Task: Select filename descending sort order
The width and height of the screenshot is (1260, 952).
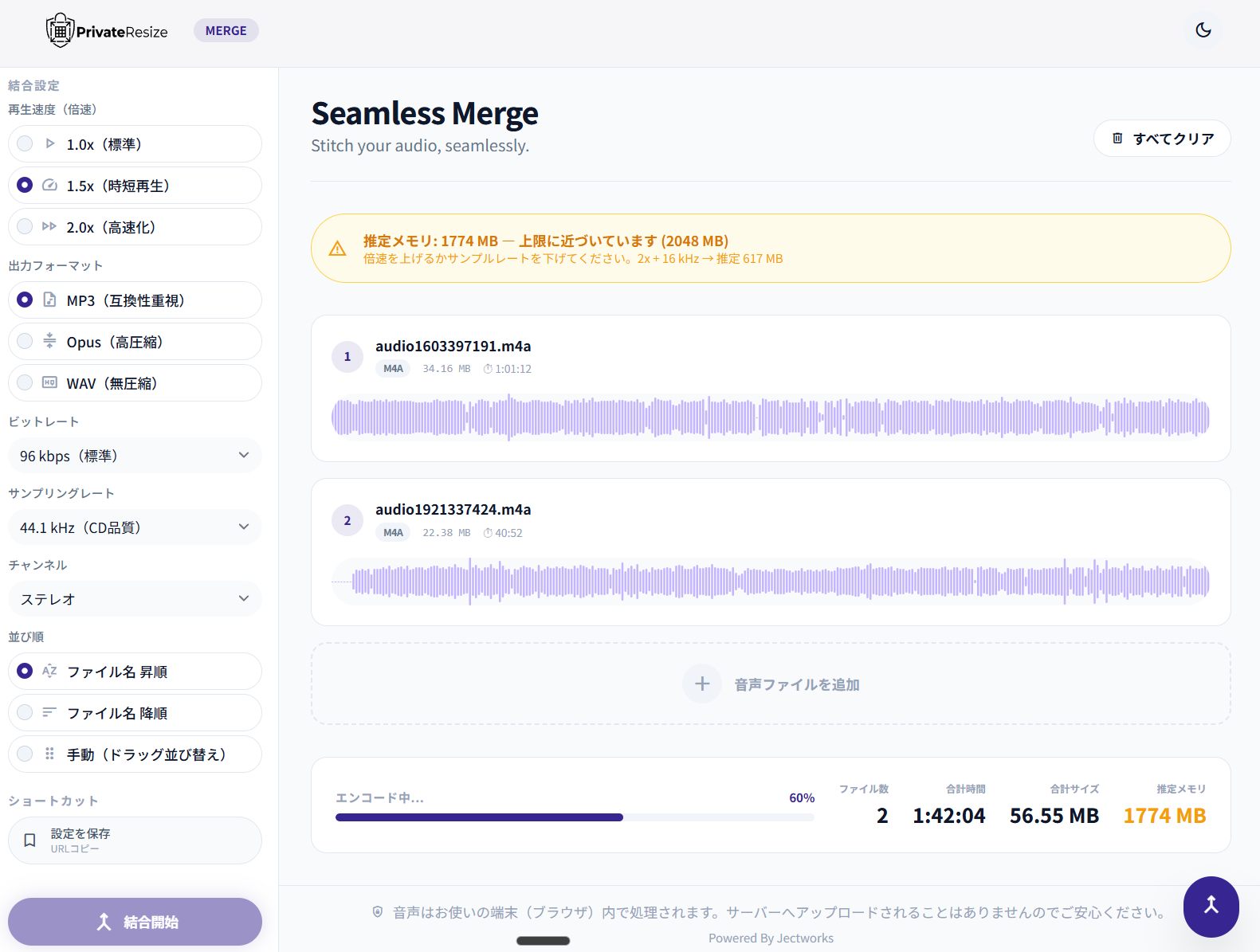Action: point(135,713)
